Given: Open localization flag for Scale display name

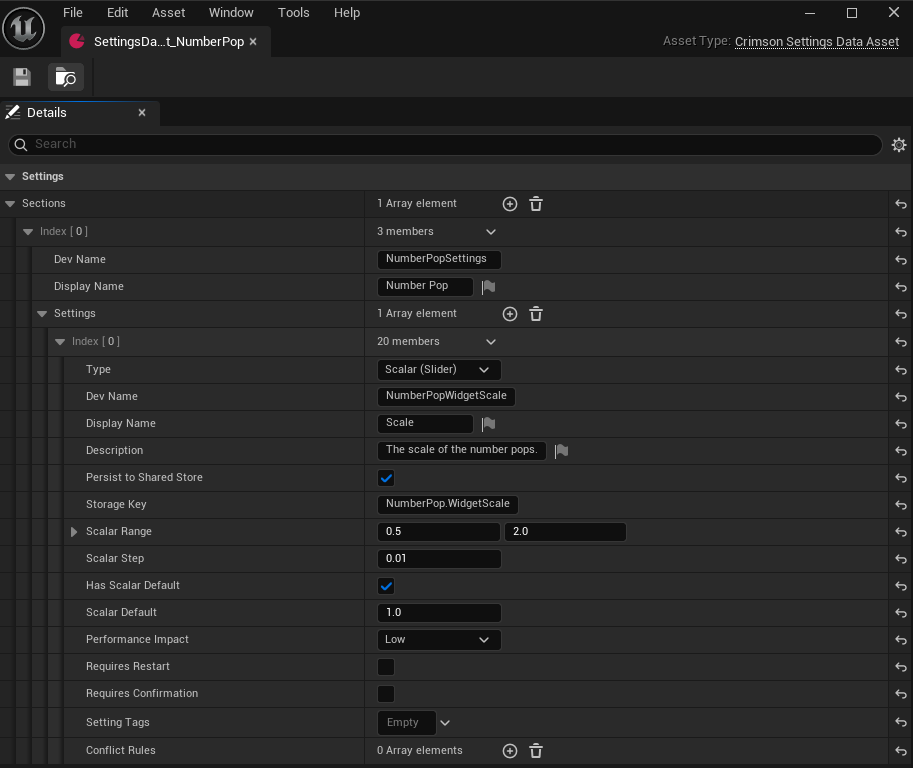Looking at the screenshot, I should point(489,424).
